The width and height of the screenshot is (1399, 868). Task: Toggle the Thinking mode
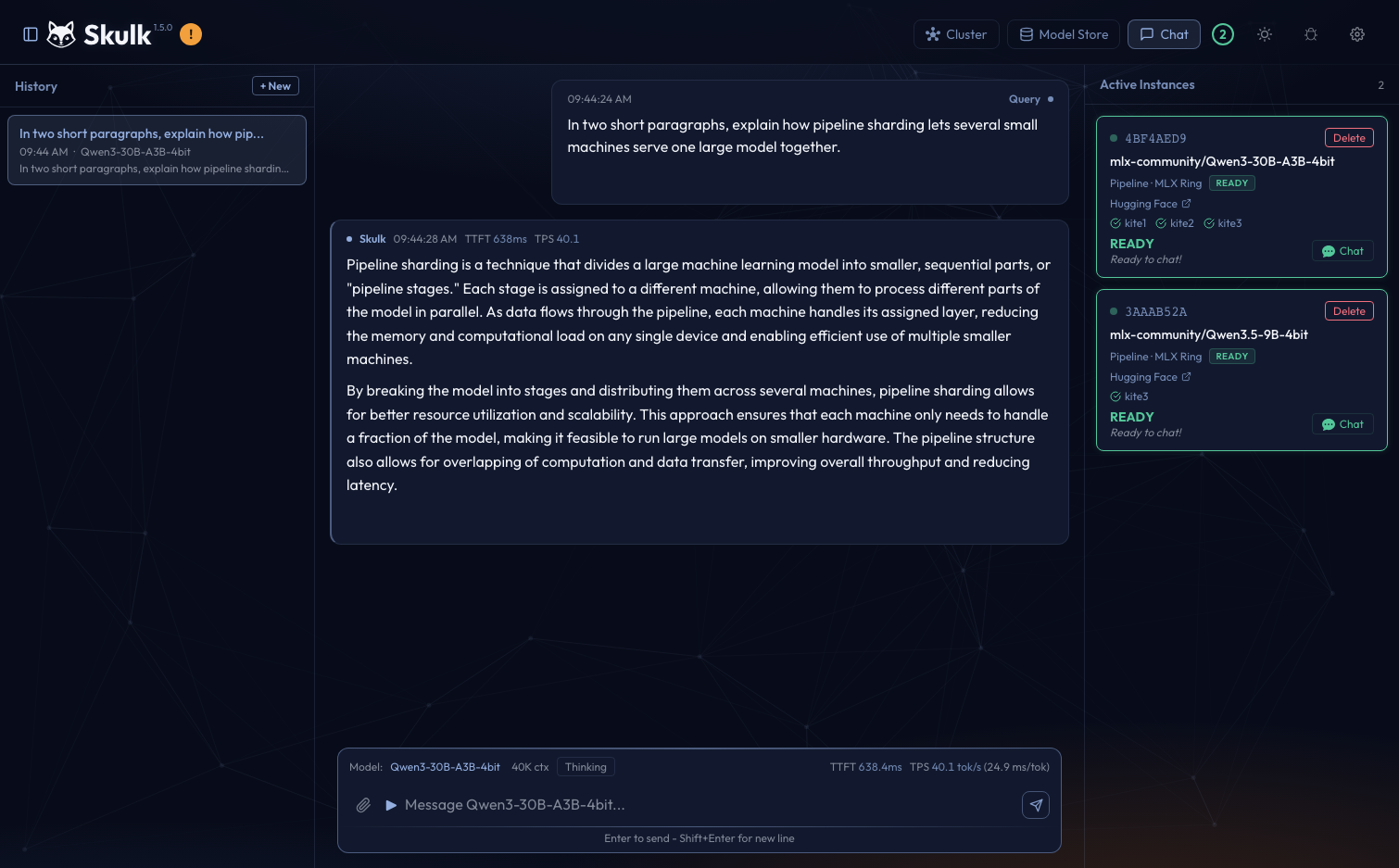click(586, 767)
